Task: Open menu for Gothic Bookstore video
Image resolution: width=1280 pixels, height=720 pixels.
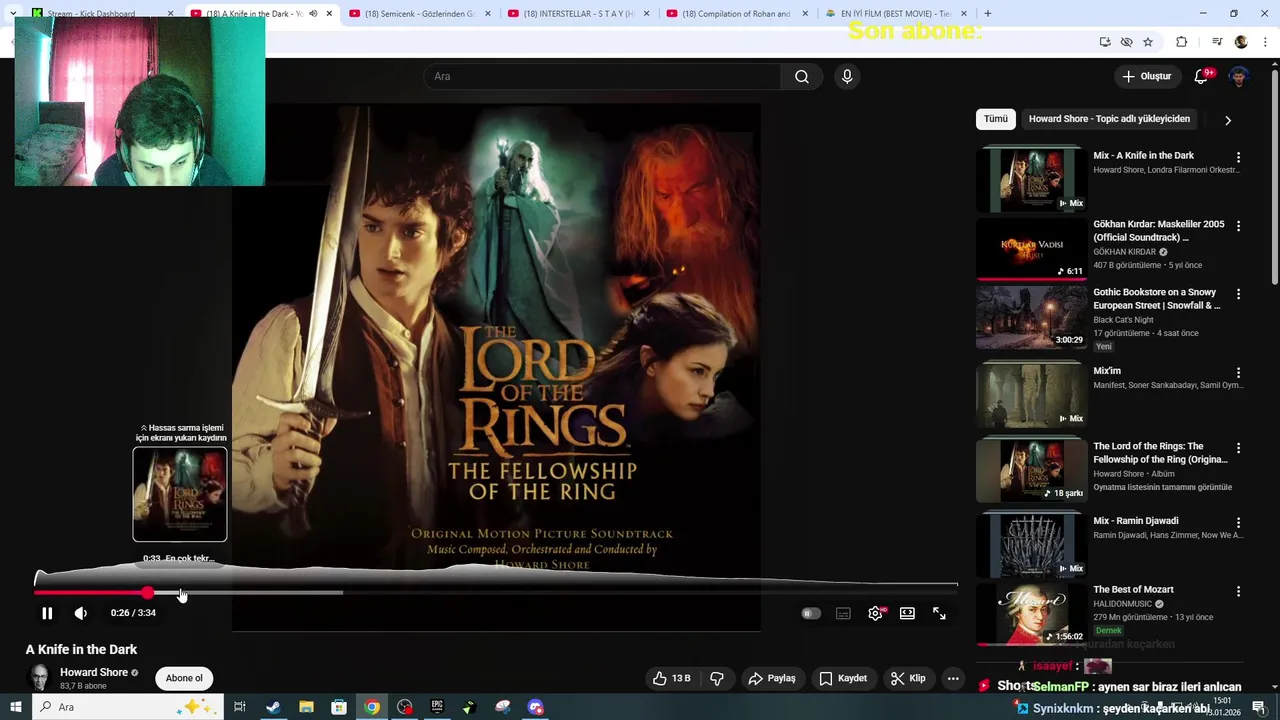Action: click(x=1238, y=295)
